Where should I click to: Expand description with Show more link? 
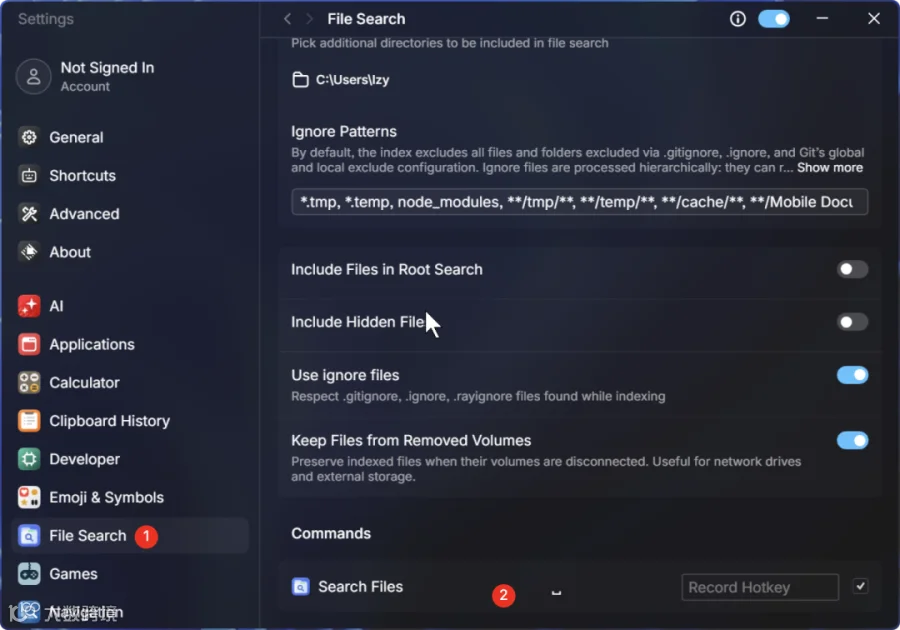coord(829,168)
